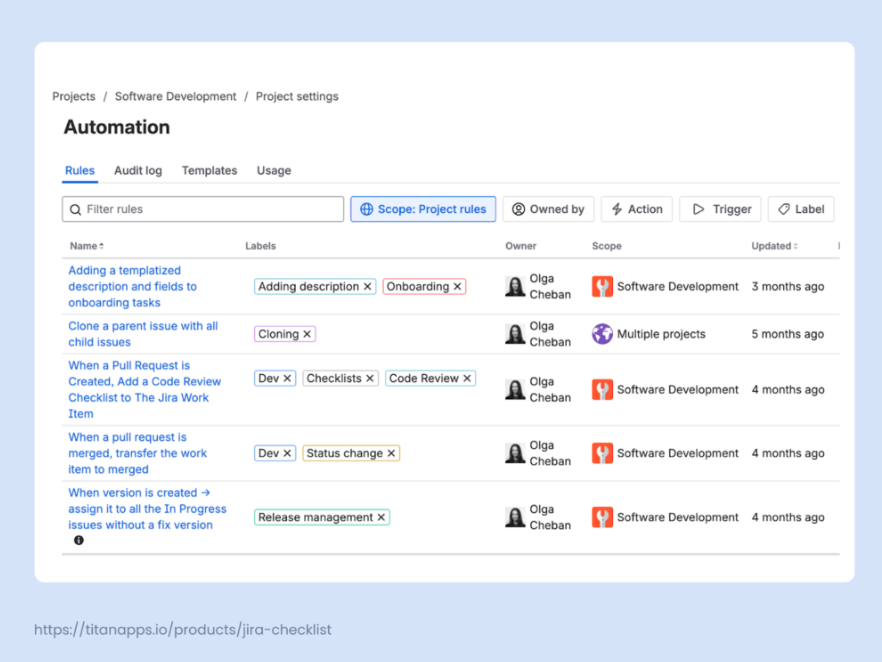This screenshot has width=882, height=662.
Task: Focus the Filter rules search field
Action: click(203, 209)
